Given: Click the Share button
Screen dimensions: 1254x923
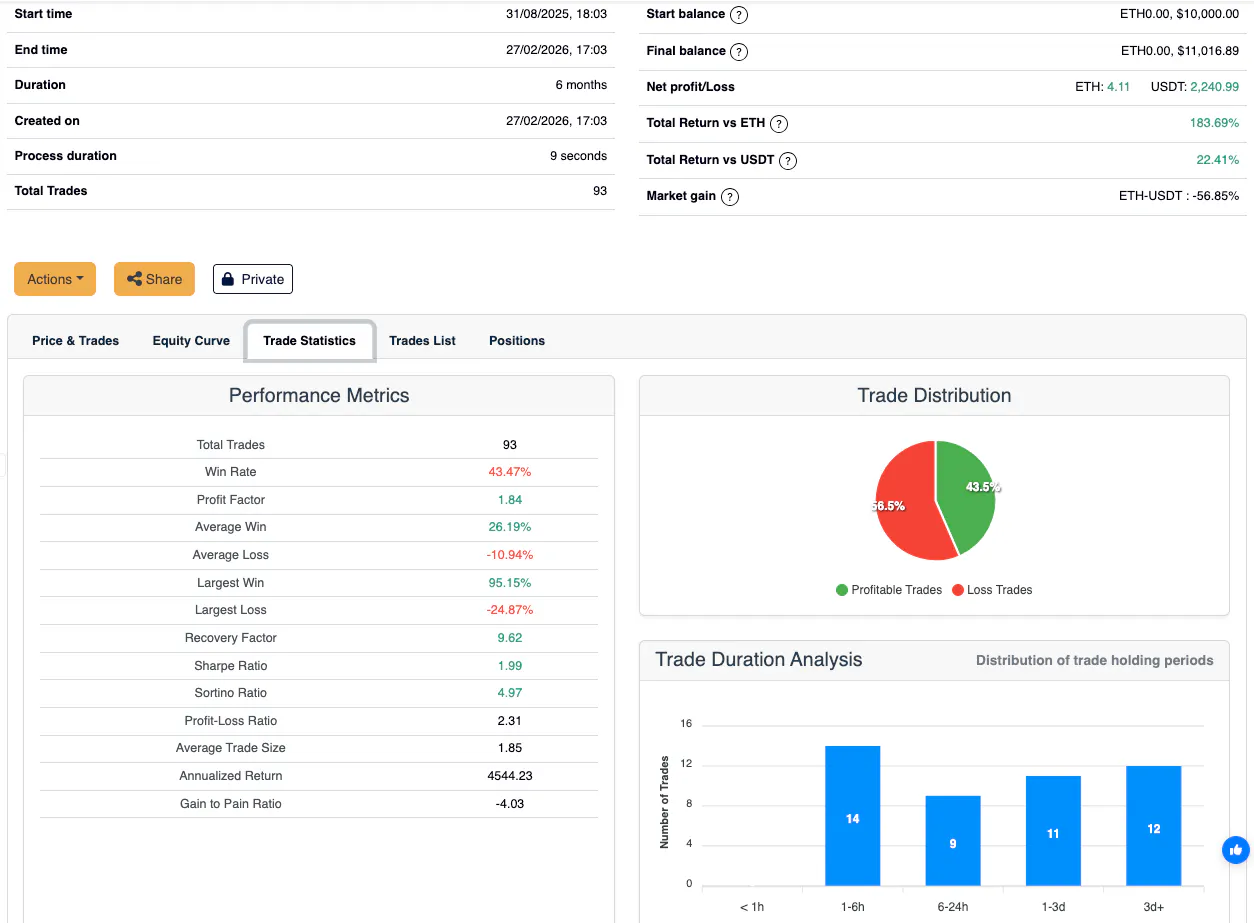Looking at the screenshot, I should point(154,279).
